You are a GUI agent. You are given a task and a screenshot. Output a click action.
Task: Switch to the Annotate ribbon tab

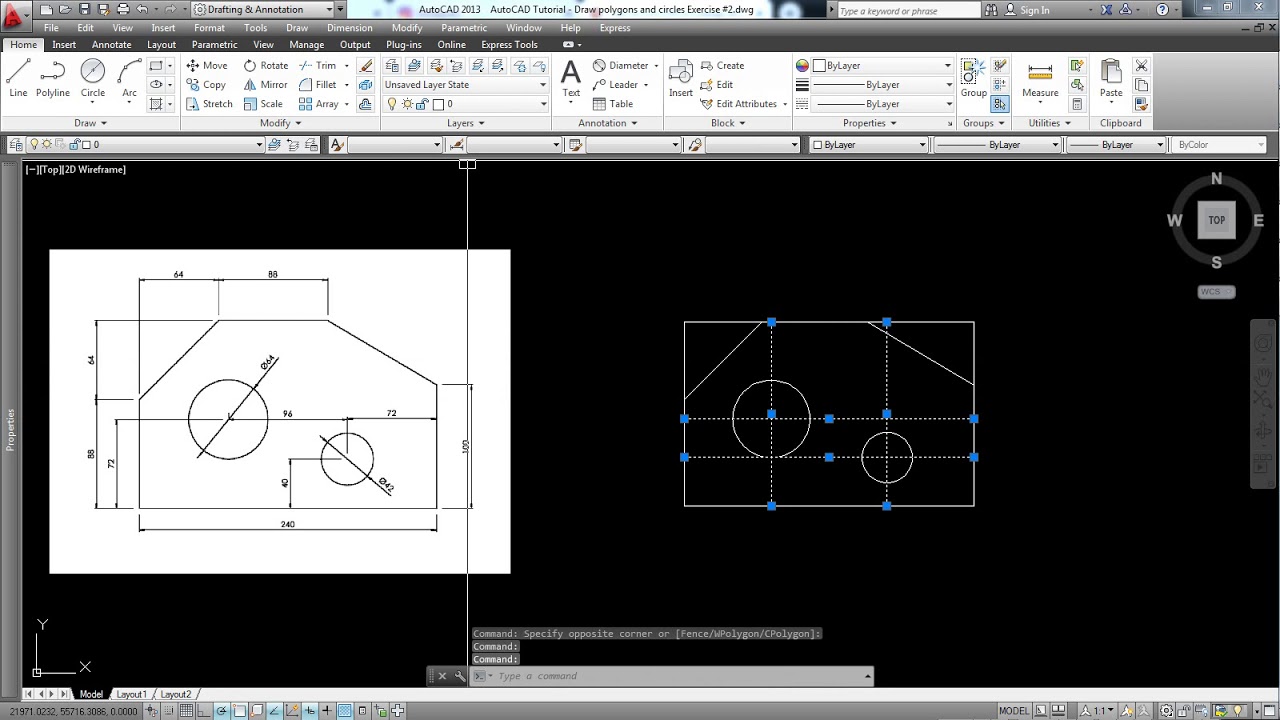[111, 45]
